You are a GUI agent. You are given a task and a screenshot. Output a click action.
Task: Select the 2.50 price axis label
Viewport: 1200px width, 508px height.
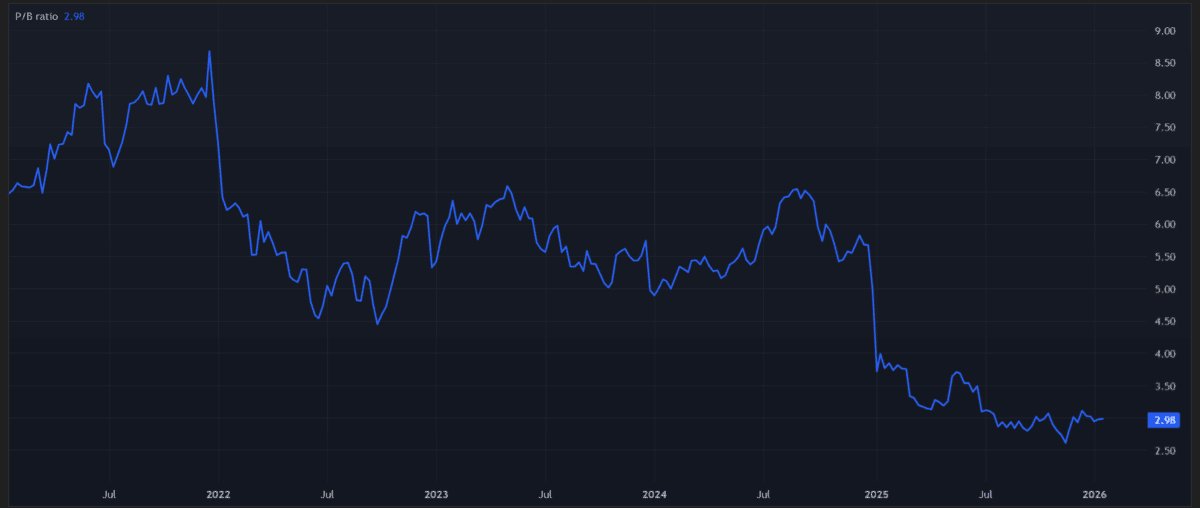[1164, 451]
